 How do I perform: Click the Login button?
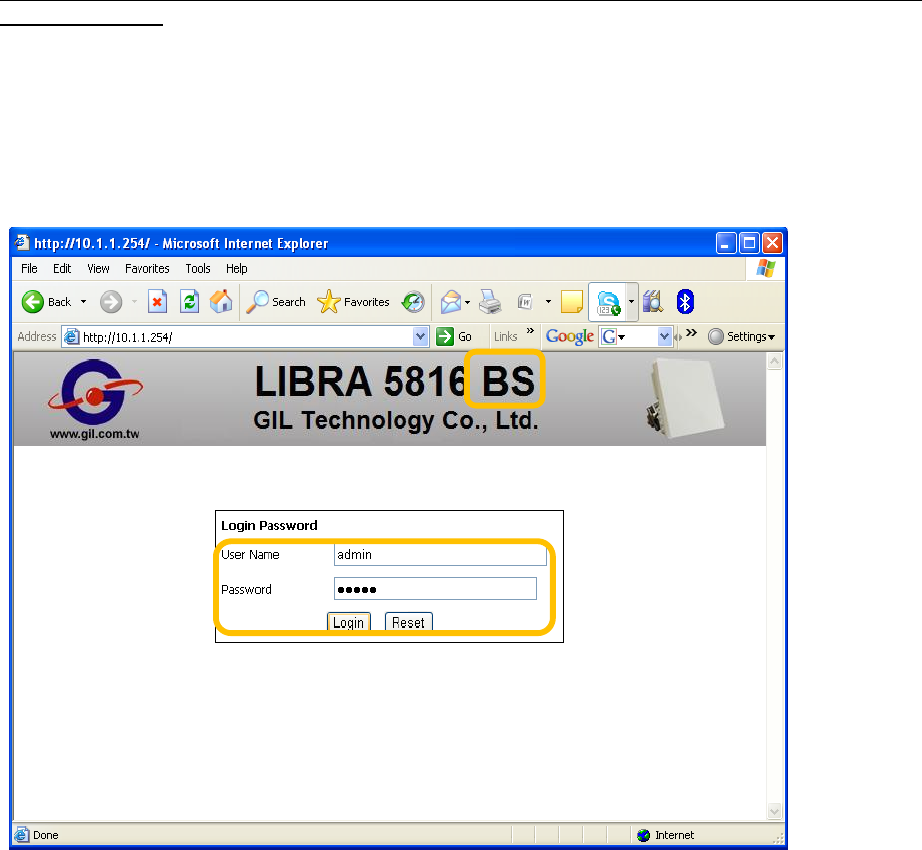point(349,622)
